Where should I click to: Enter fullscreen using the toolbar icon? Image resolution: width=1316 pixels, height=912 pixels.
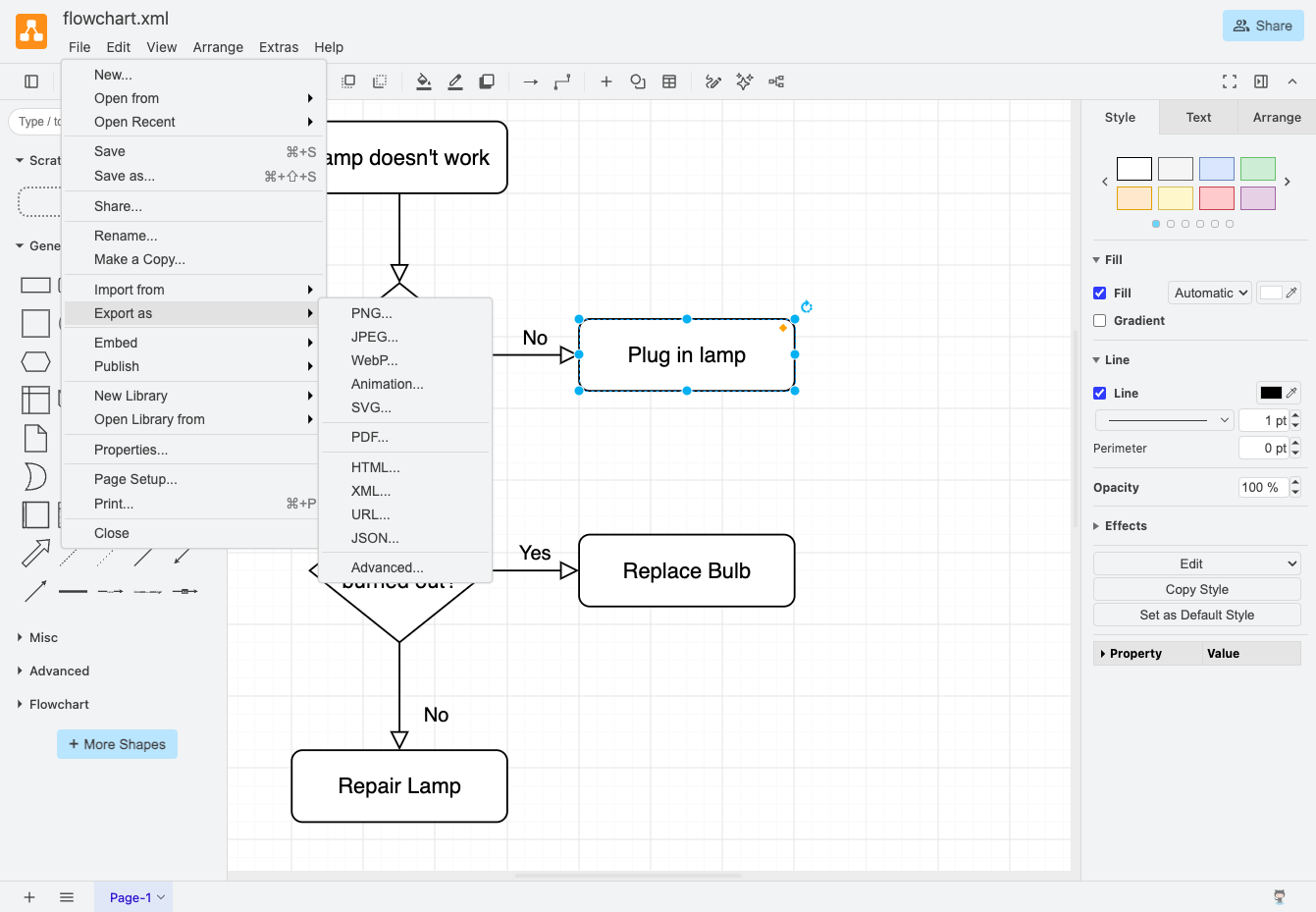coord(1230,81)
